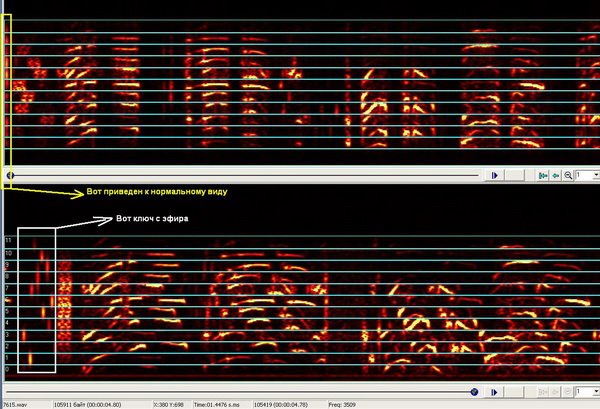Click the upper teal left-arrow scroll icon
This screenshot has width=600, height=409.
(556, 175)
